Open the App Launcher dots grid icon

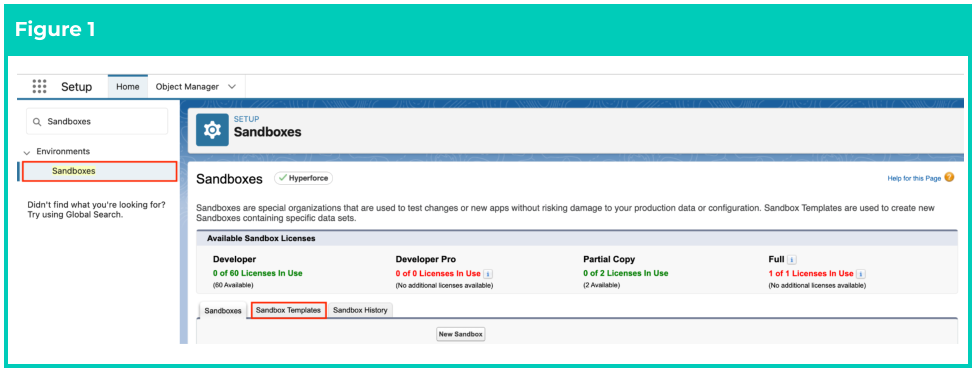tap(39, 86)
